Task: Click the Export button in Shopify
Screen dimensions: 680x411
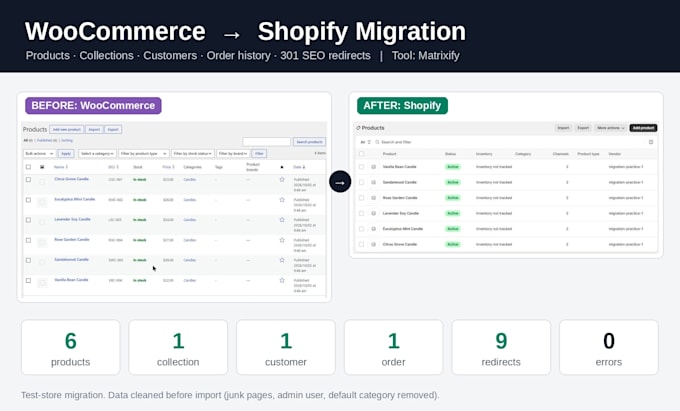Action: click(583, 128)
